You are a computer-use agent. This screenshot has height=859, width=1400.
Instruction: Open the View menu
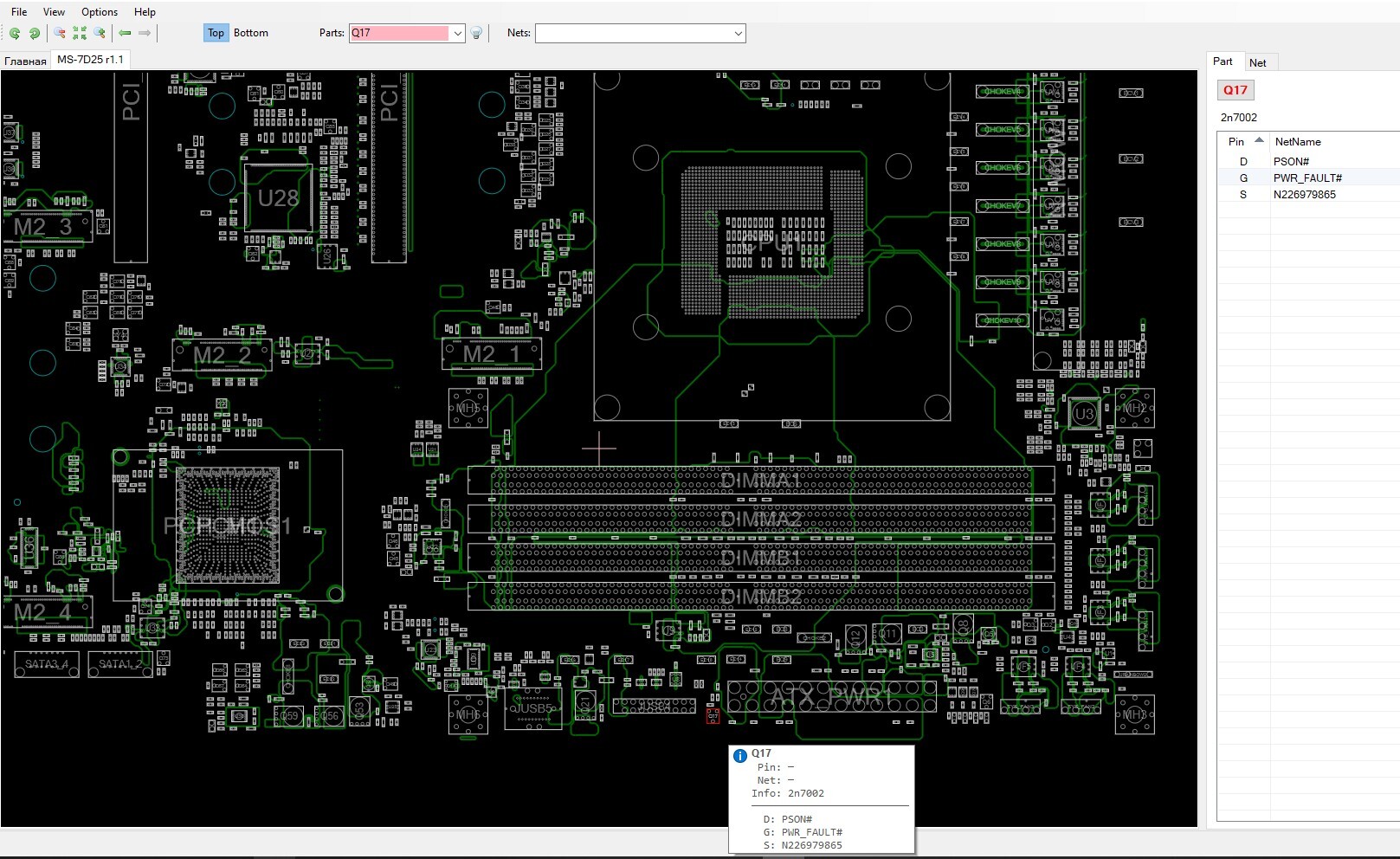pos(54,12)
